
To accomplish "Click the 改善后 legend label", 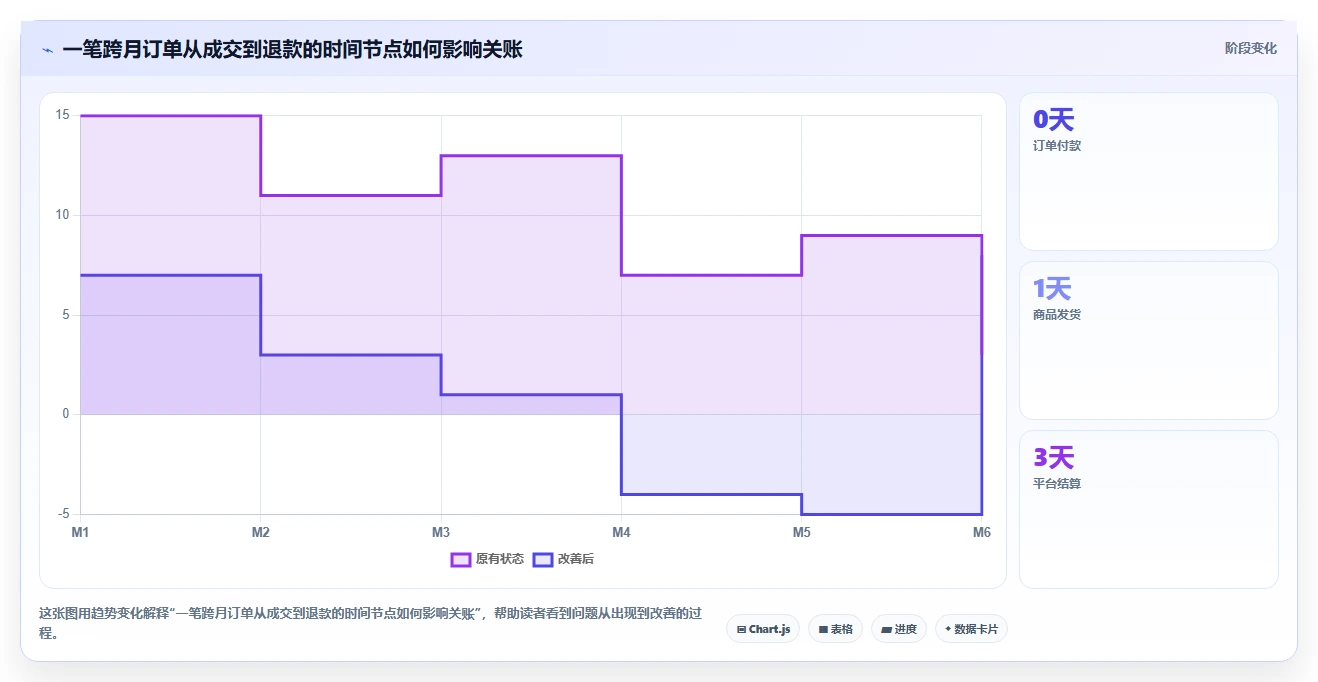I will pyautogui.click(x=576, y=559).
